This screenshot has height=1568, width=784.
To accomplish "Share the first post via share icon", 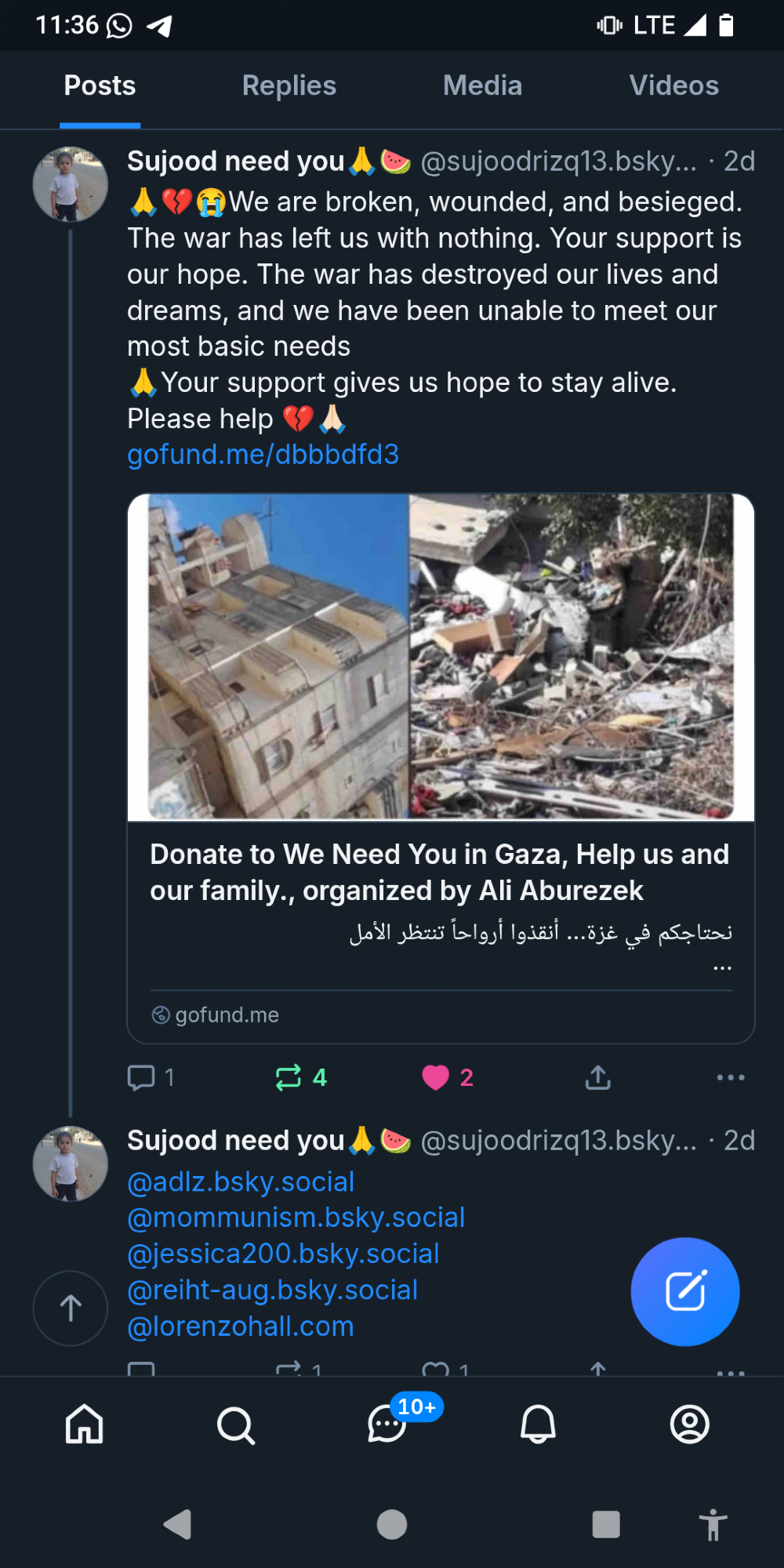I will [x=597, y=1077].
